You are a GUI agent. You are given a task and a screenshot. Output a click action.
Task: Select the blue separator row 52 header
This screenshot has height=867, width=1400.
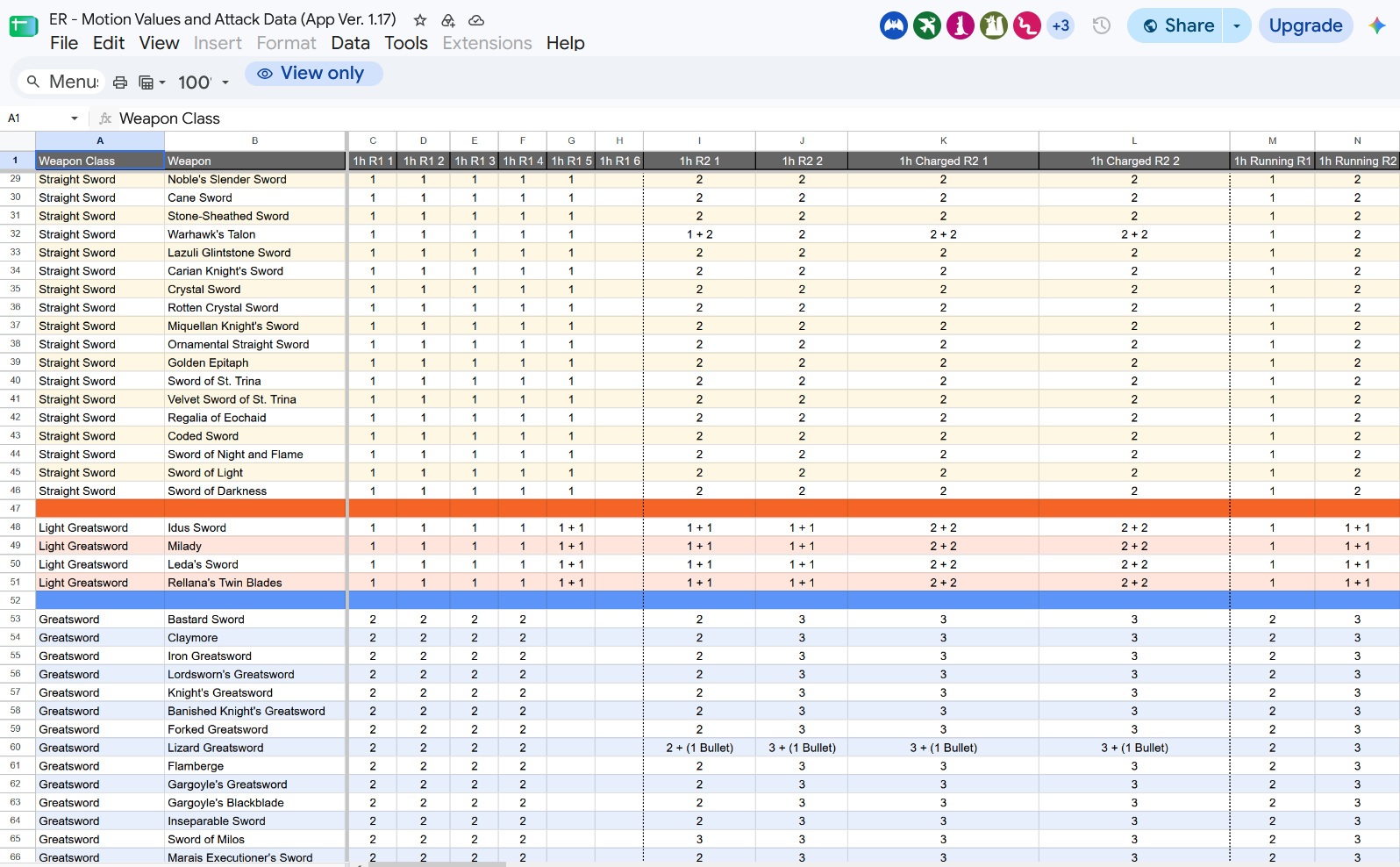(16, 600)
